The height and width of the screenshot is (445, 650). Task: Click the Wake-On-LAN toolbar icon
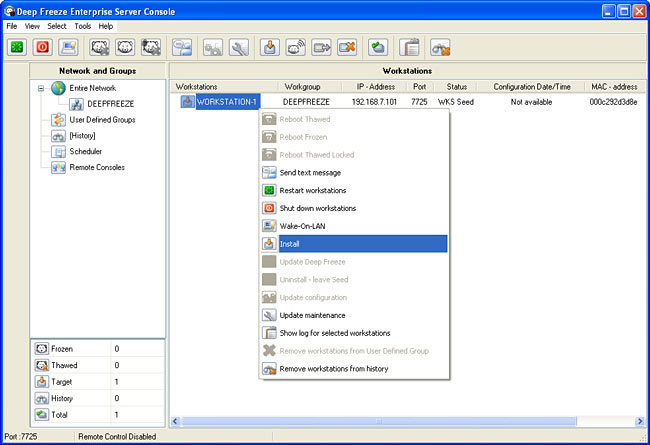[x=68, y=47]
